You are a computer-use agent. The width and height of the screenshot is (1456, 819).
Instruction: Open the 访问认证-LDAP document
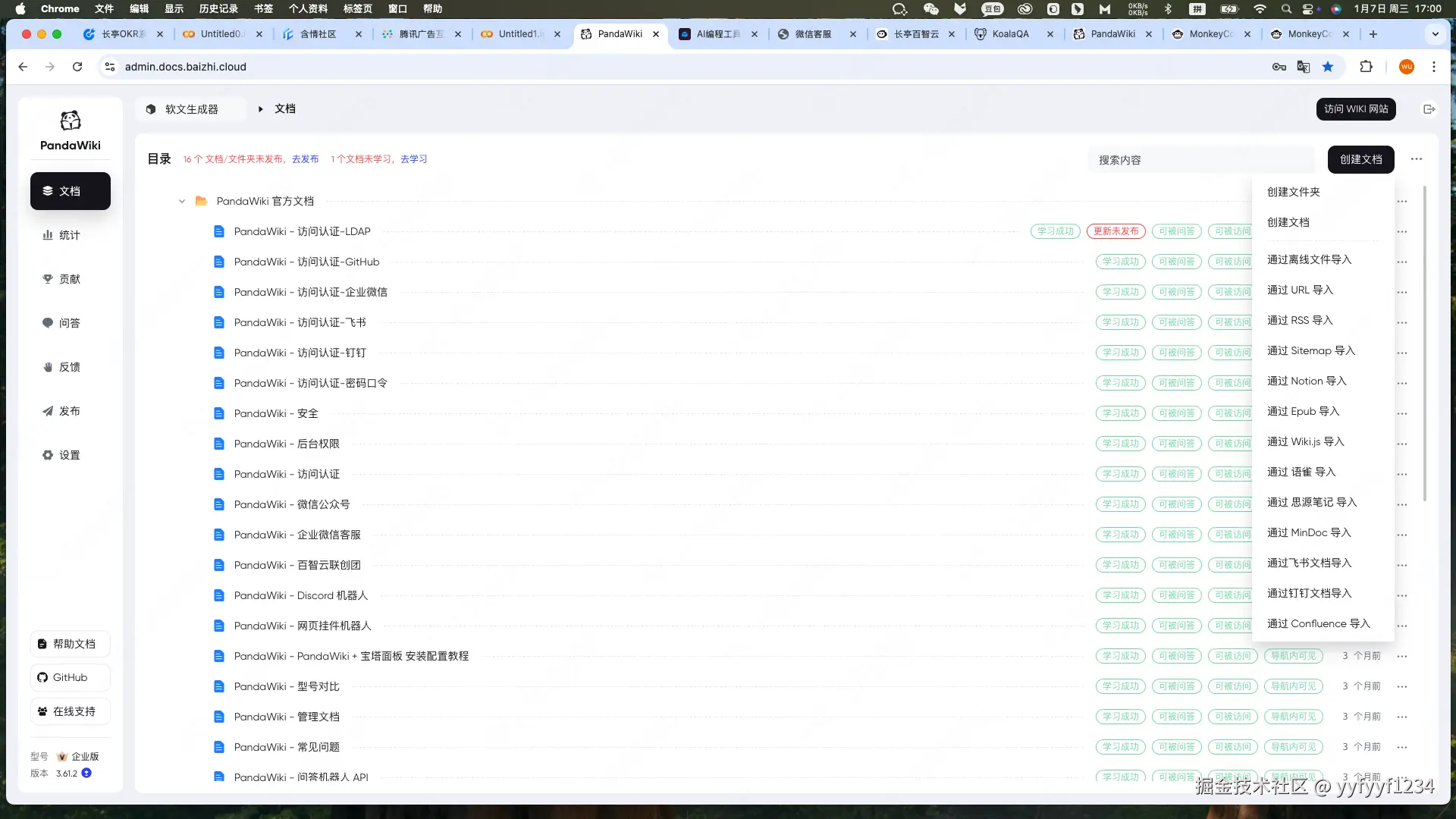302,231
